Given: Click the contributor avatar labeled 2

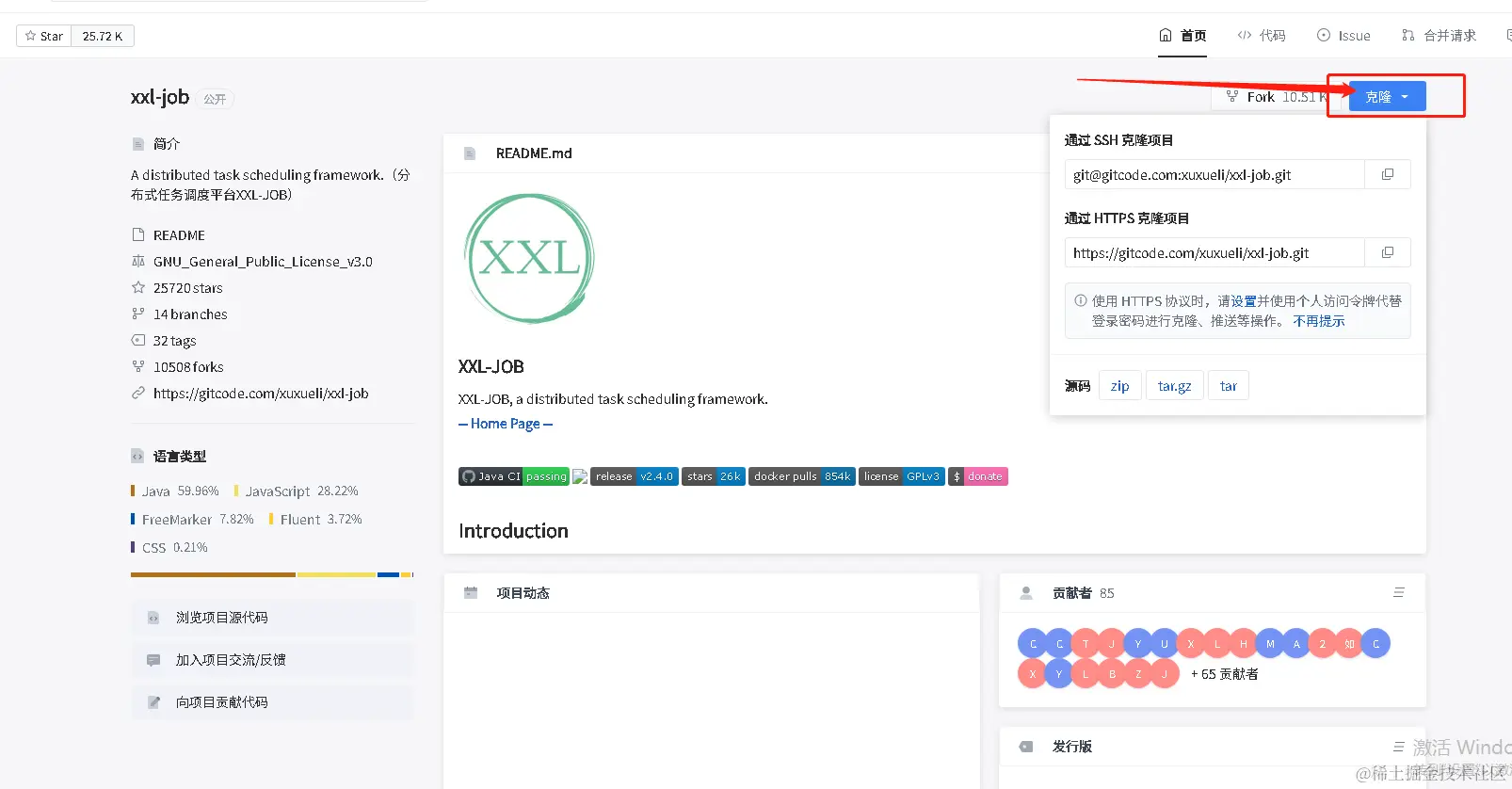Looking at the screenshot, I should (1323, 644).
